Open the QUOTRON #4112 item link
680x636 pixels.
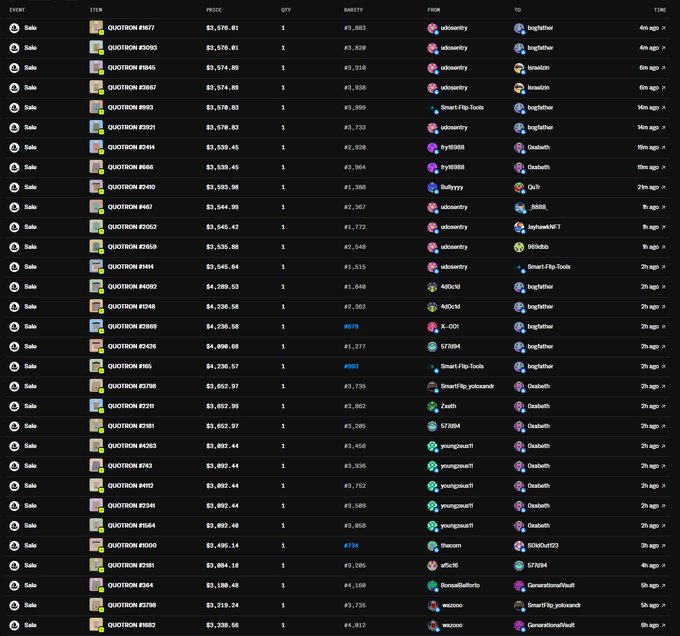tap(131, 486)
